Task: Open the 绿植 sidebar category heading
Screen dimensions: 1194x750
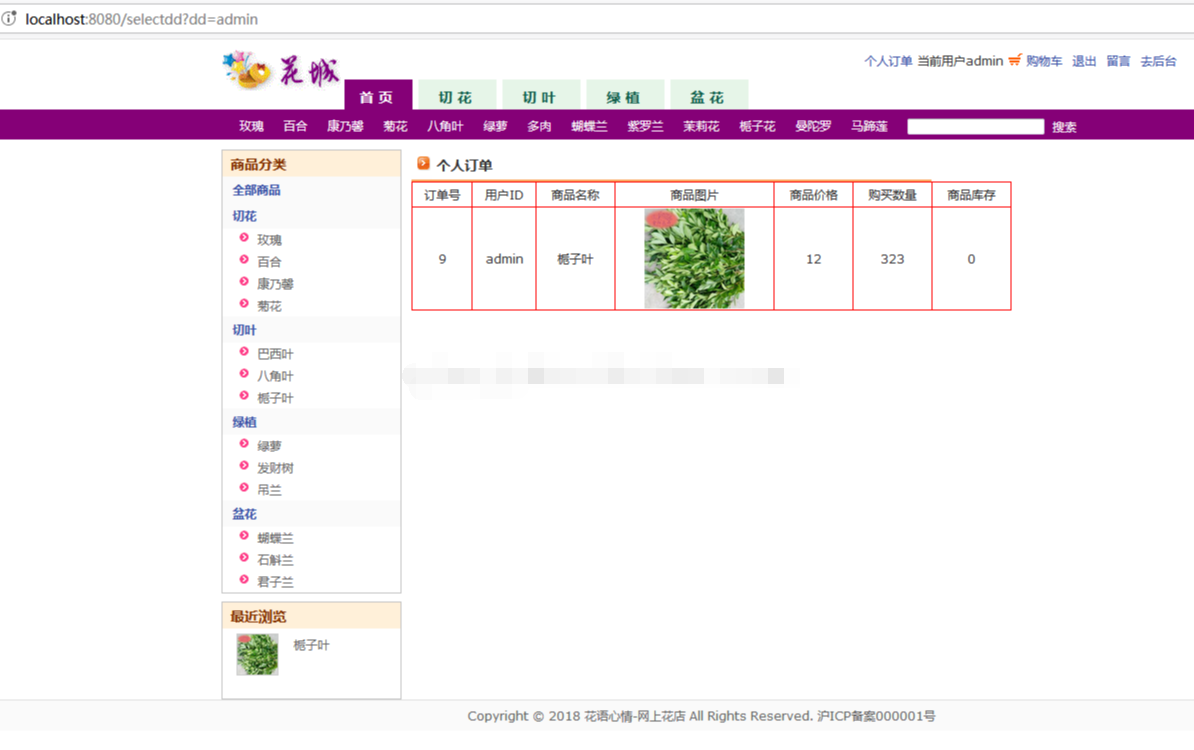Action: pos(244,423)
